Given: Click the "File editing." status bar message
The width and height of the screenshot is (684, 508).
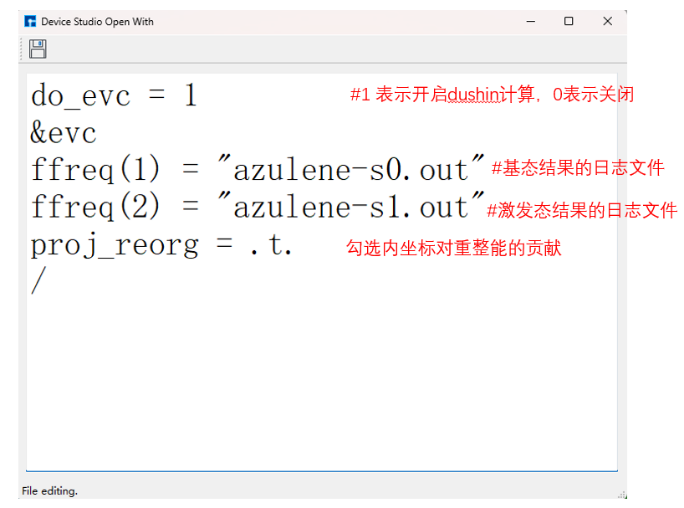Looking at the screenshot, I should click(x=49, y=491).
